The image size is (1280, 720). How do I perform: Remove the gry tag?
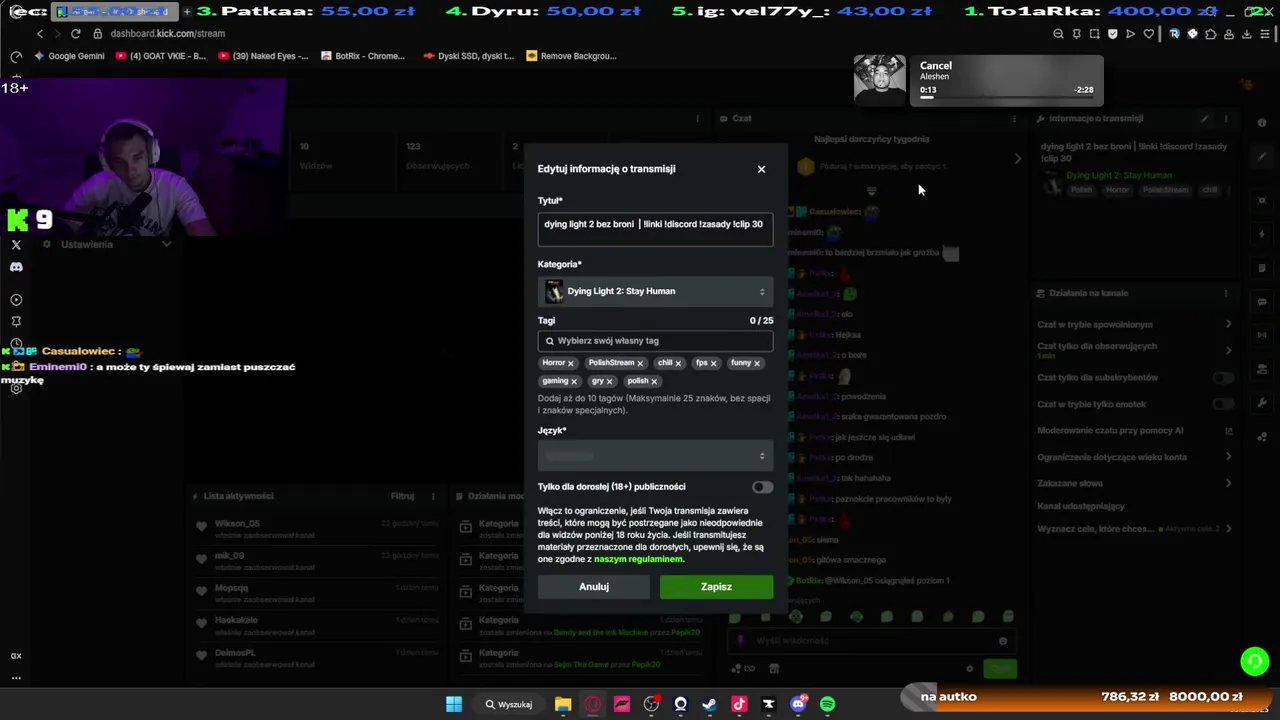609,382
